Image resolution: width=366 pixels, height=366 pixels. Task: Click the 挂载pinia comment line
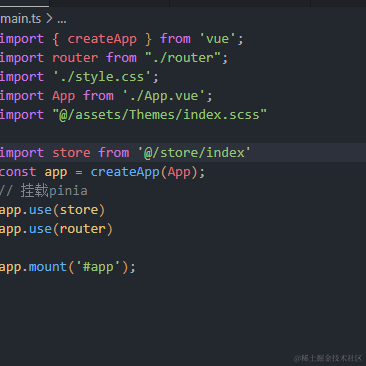[44, 191]
